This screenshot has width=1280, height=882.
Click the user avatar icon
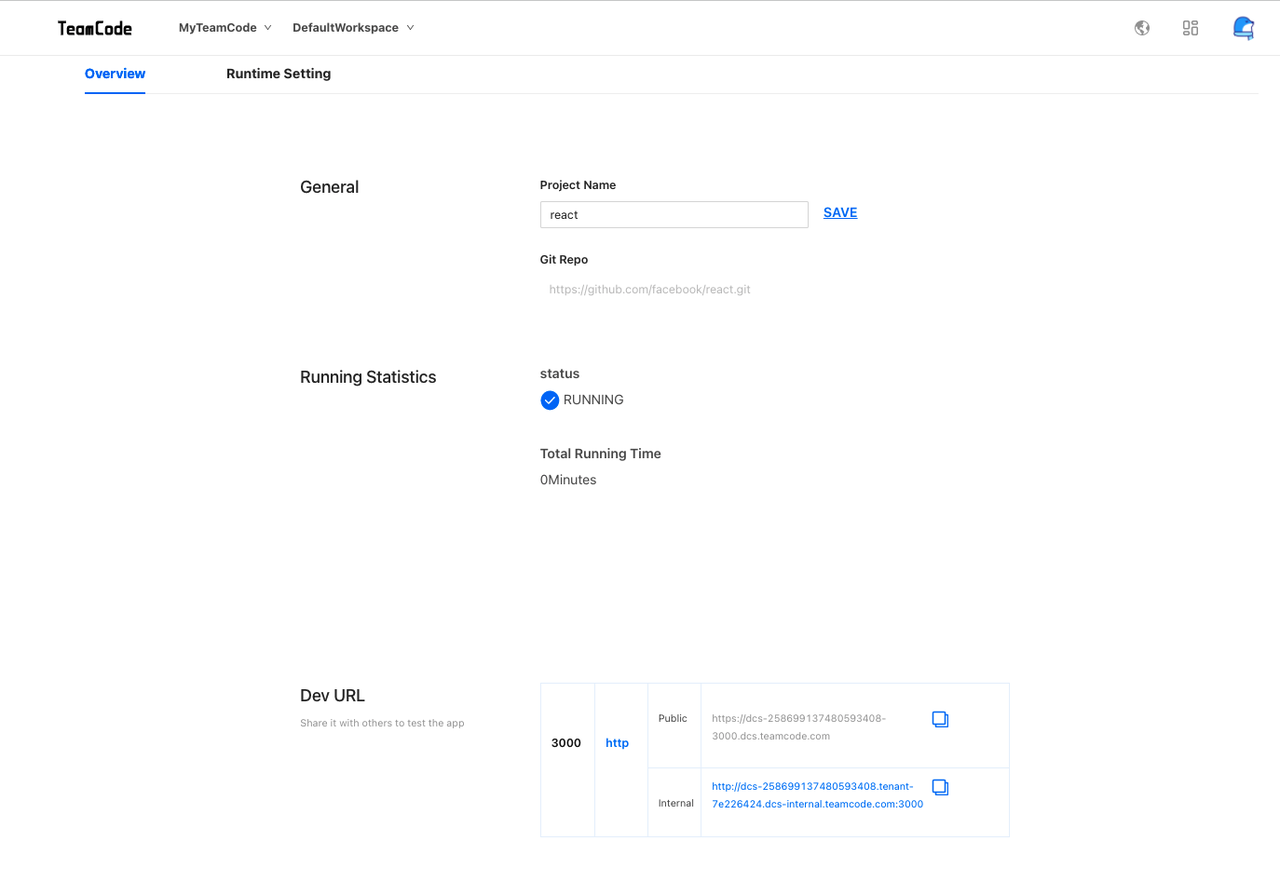tap(1243, 28)
